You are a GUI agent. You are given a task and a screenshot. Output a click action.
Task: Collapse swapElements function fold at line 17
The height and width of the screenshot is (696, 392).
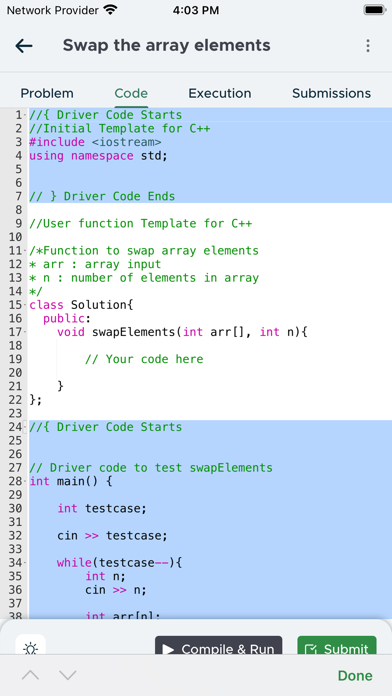click(25, 332)
